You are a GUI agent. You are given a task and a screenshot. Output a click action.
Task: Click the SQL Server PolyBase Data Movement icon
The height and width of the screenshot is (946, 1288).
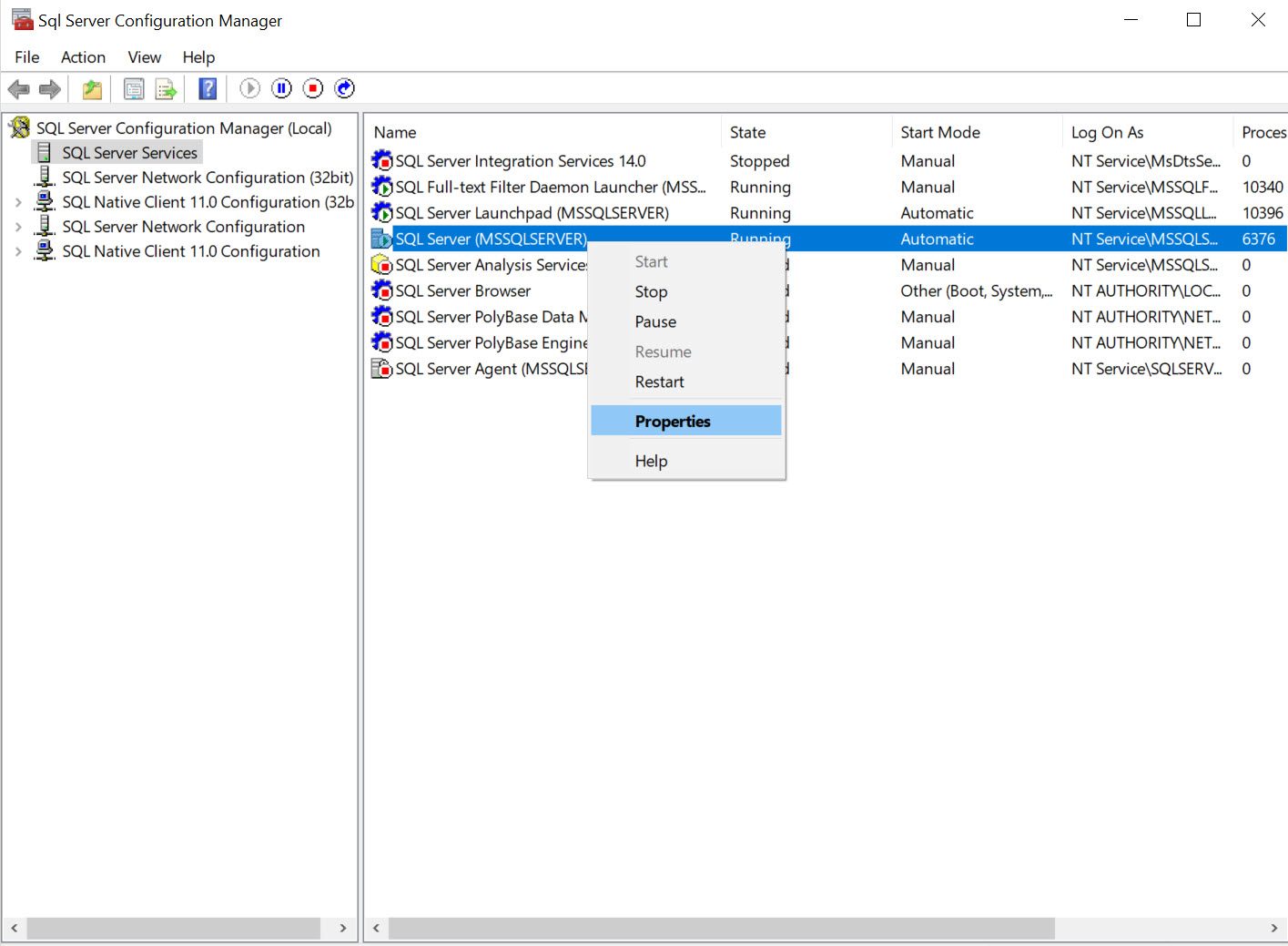coord(382,316)
